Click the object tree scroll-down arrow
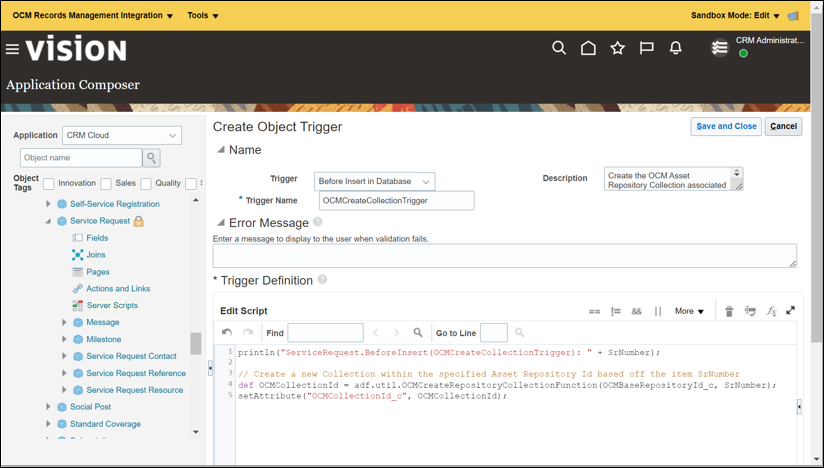Screen dimensions: 824x468 point(196,432)
